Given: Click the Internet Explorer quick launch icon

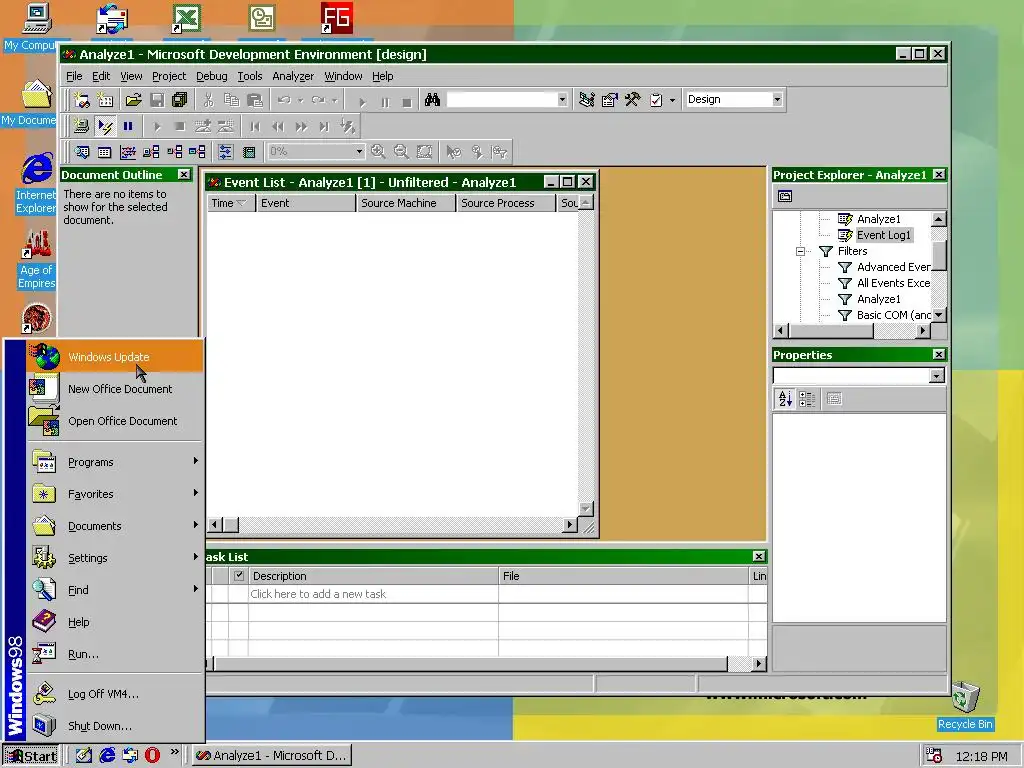Looking at the screenshot, I should (x=107, y=756).
